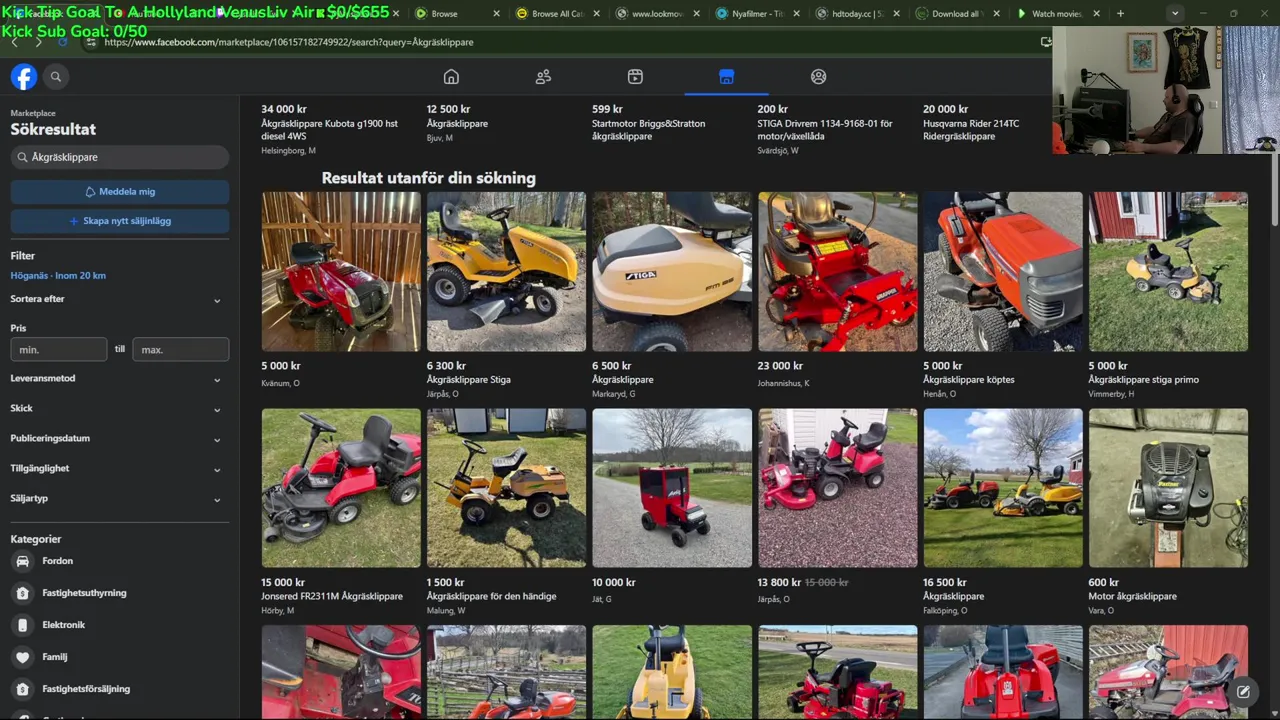The height and width of the screenshot is (720, 1280).
Task: Open the Familj category link
Action: coord(54,657)
